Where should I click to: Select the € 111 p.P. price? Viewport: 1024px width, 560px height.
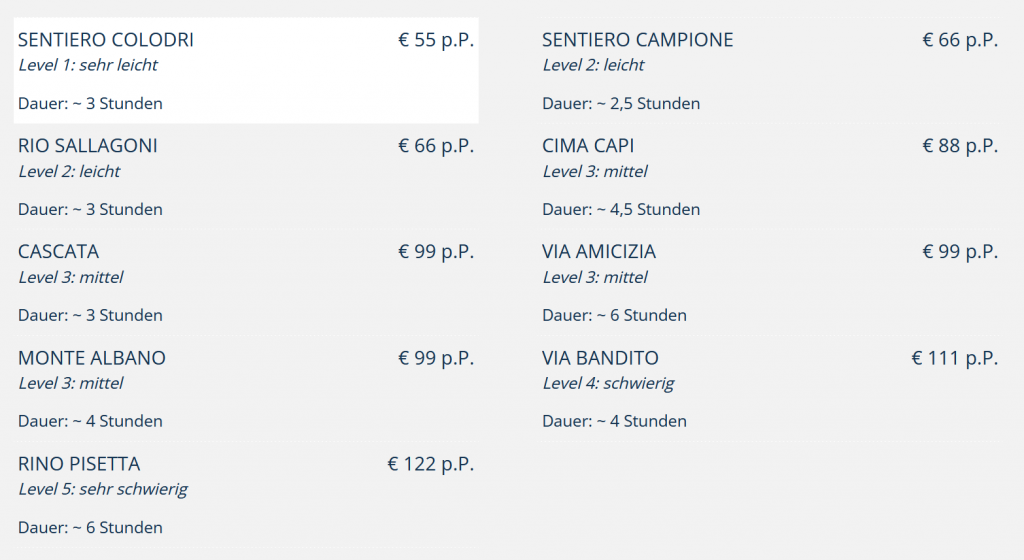click(955, 358)
